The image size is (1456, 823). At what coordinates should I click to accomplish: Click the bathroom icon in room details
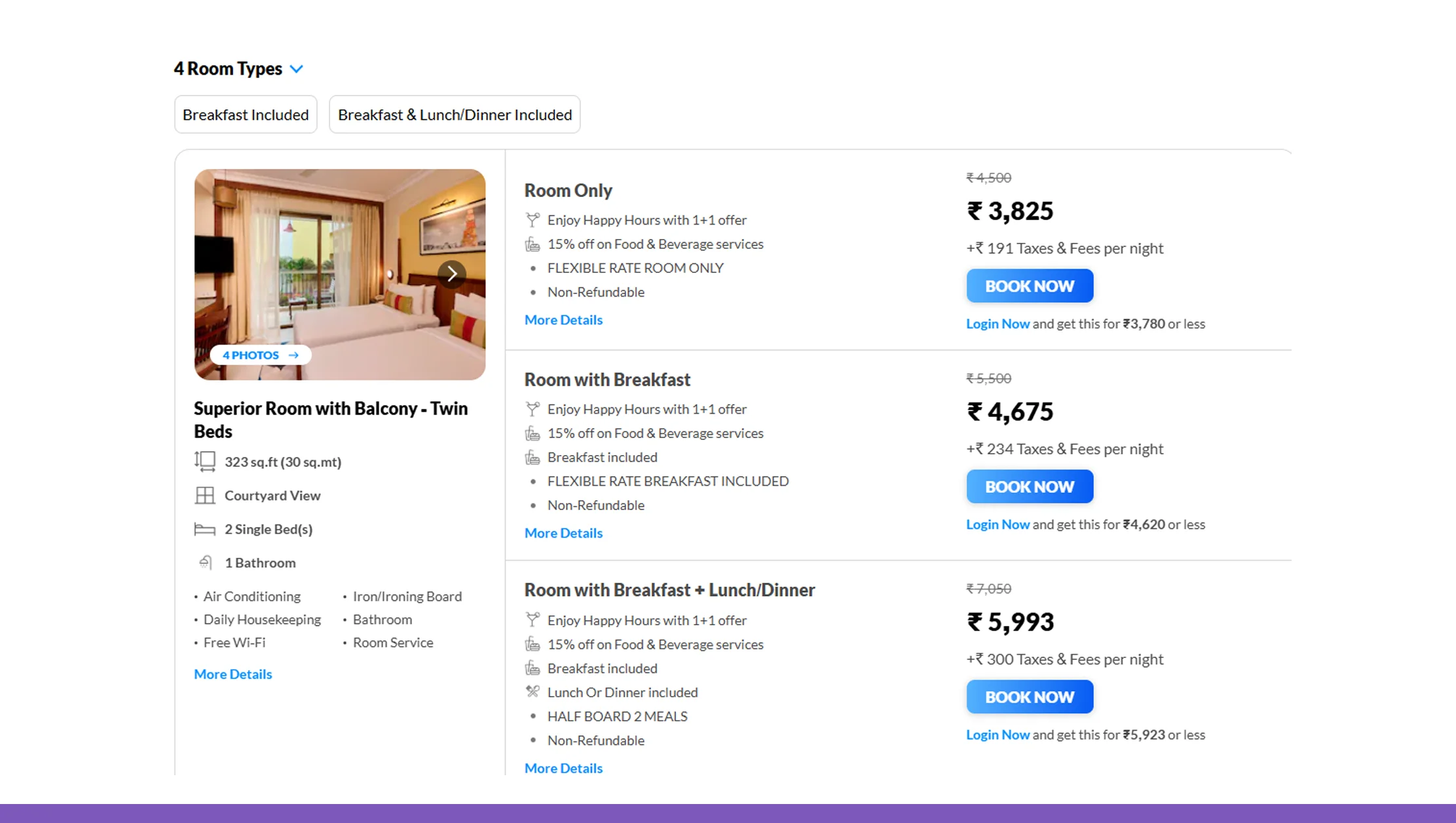(205, 562)
